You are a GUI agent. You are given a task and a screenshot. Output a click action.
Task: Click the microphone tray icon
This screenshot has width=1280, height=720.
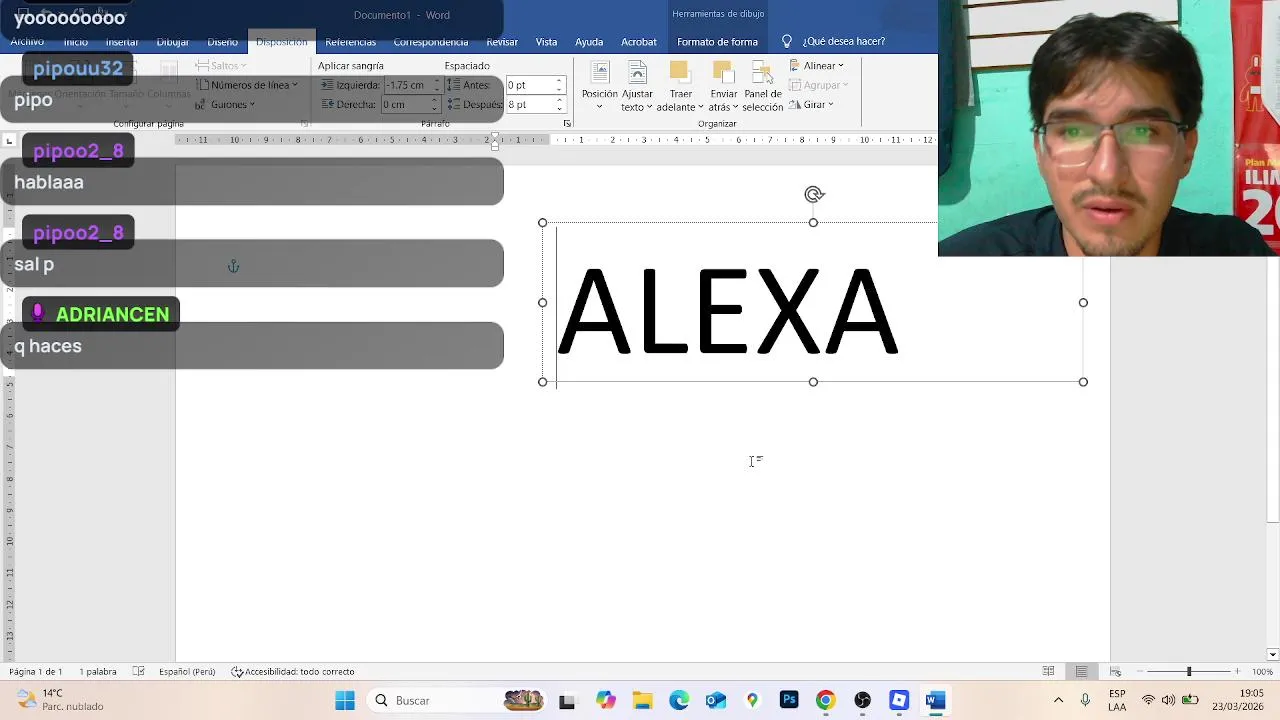pos(1085,700)
